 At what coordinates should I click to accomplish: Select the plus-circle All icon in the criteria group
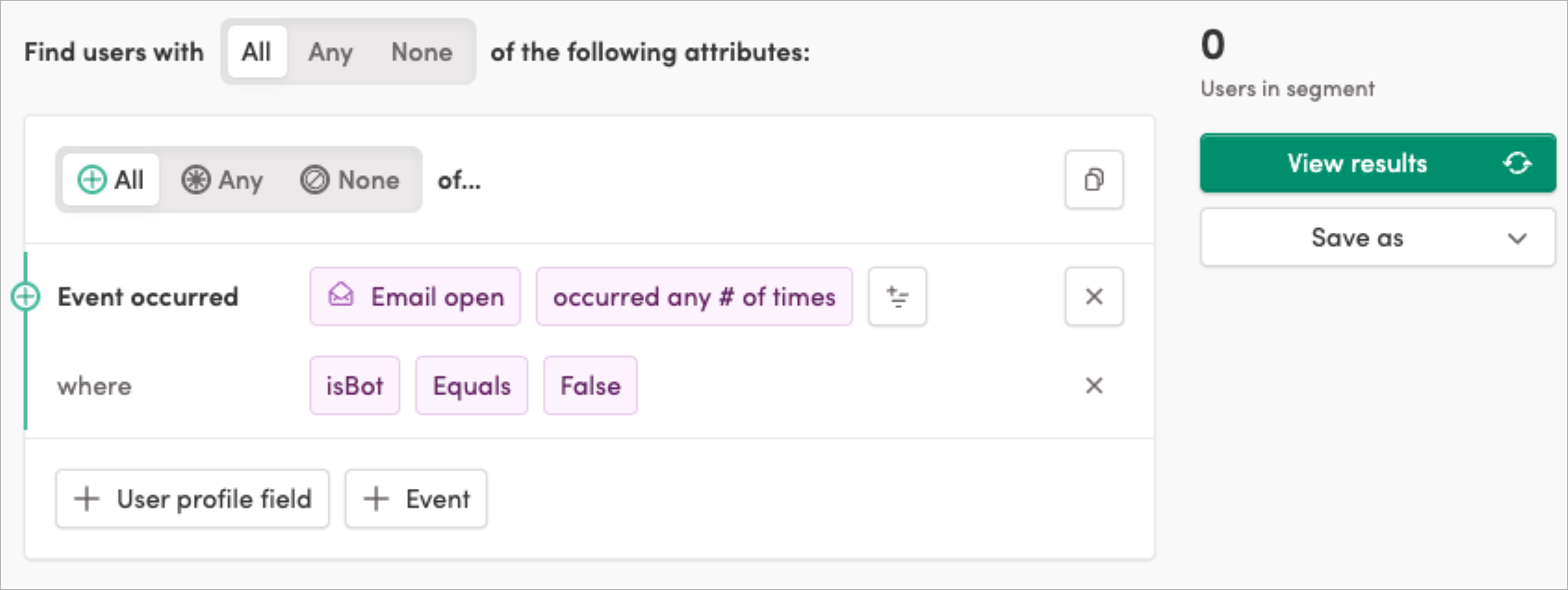90,180
